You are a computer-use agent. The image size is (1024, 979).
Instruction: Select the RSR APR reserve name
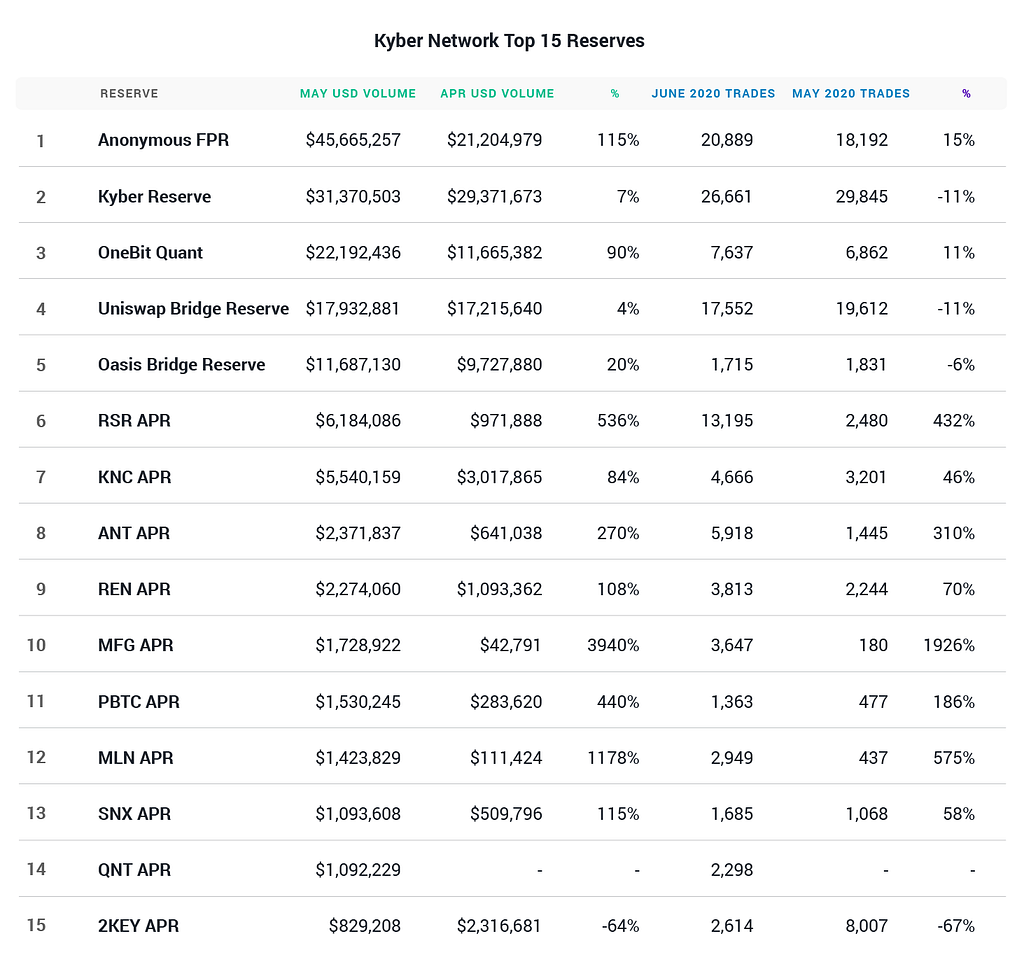(x=134, y=421)
